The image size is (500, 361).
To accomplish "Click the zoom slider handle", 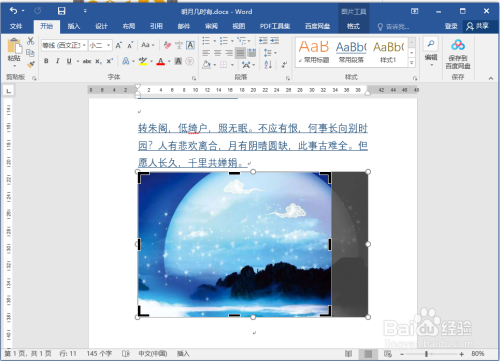I will pos(426,354).
